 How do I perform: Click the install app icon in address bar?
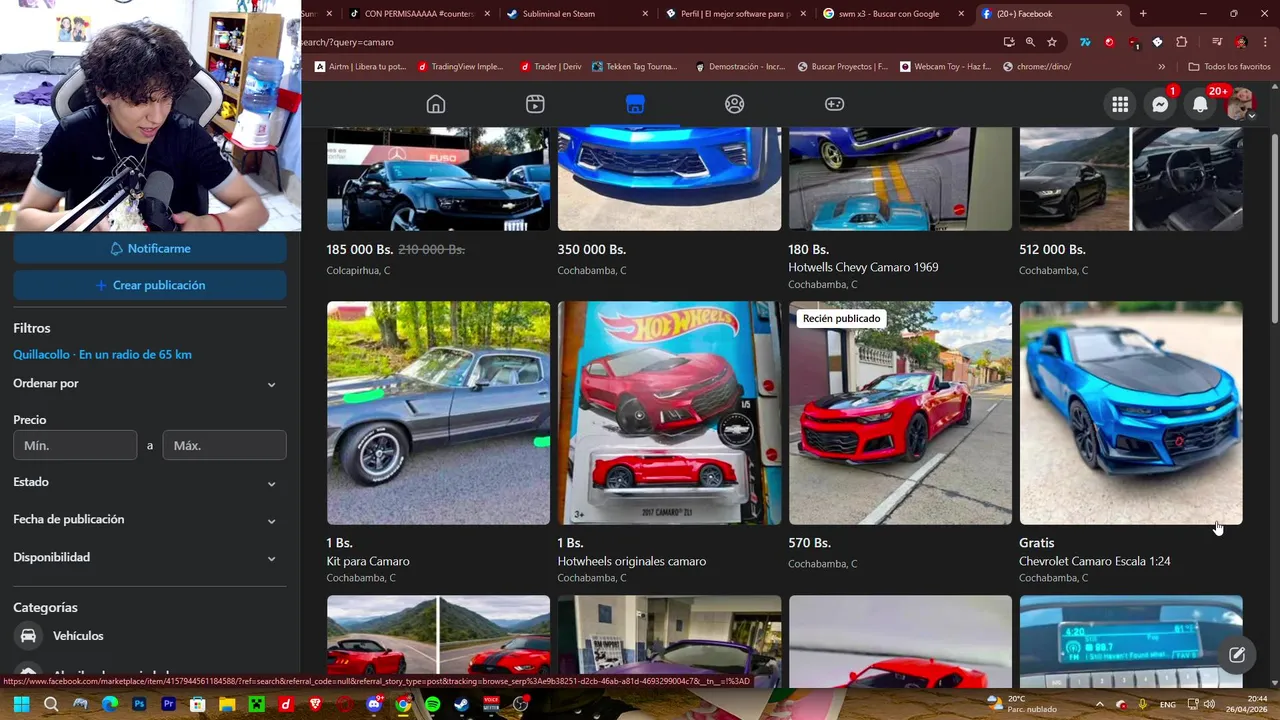tap(1009, 42)
